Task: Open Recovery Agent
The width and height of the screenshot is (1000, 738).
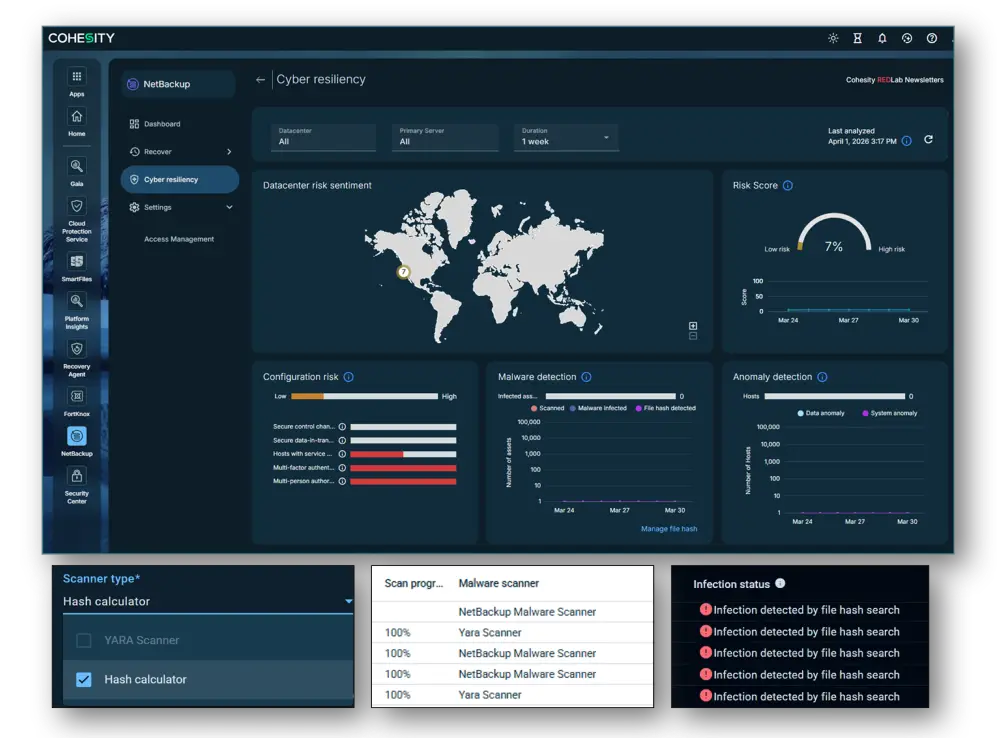Action: (77, 359)
